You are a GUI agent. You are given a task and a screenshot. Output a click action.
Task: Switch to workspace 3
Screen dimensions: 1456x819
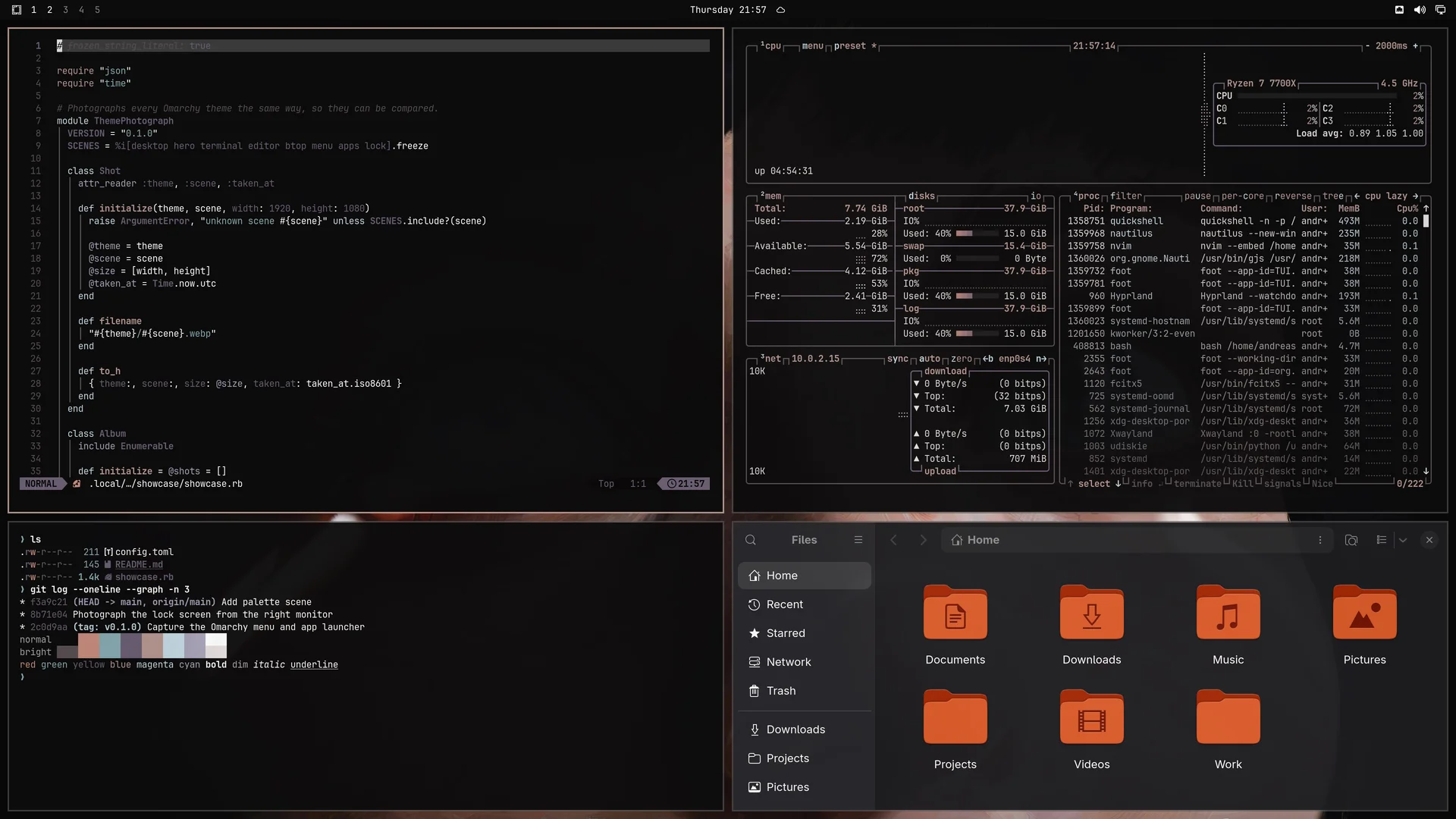[65, 10]
